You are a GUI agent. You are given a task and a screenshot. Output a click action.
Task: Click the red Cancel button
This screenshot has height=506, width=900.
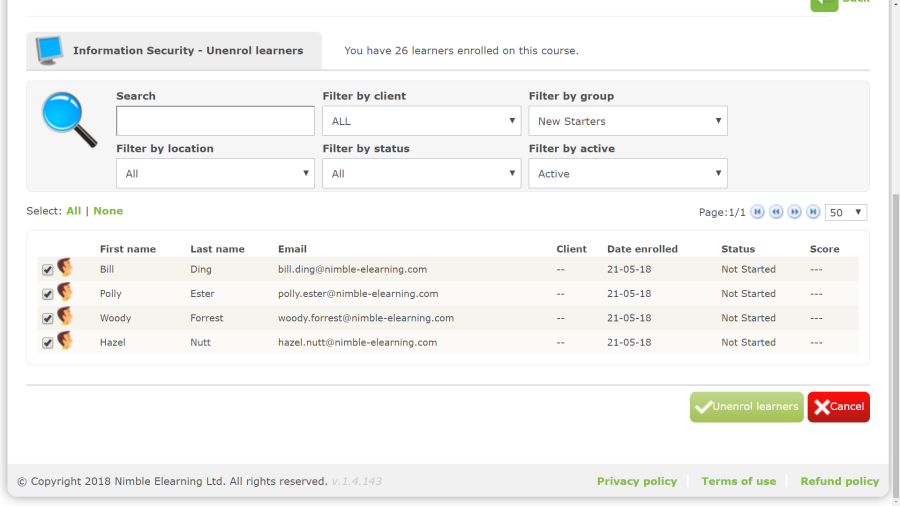pyautogui.click(x=838, y=407)
